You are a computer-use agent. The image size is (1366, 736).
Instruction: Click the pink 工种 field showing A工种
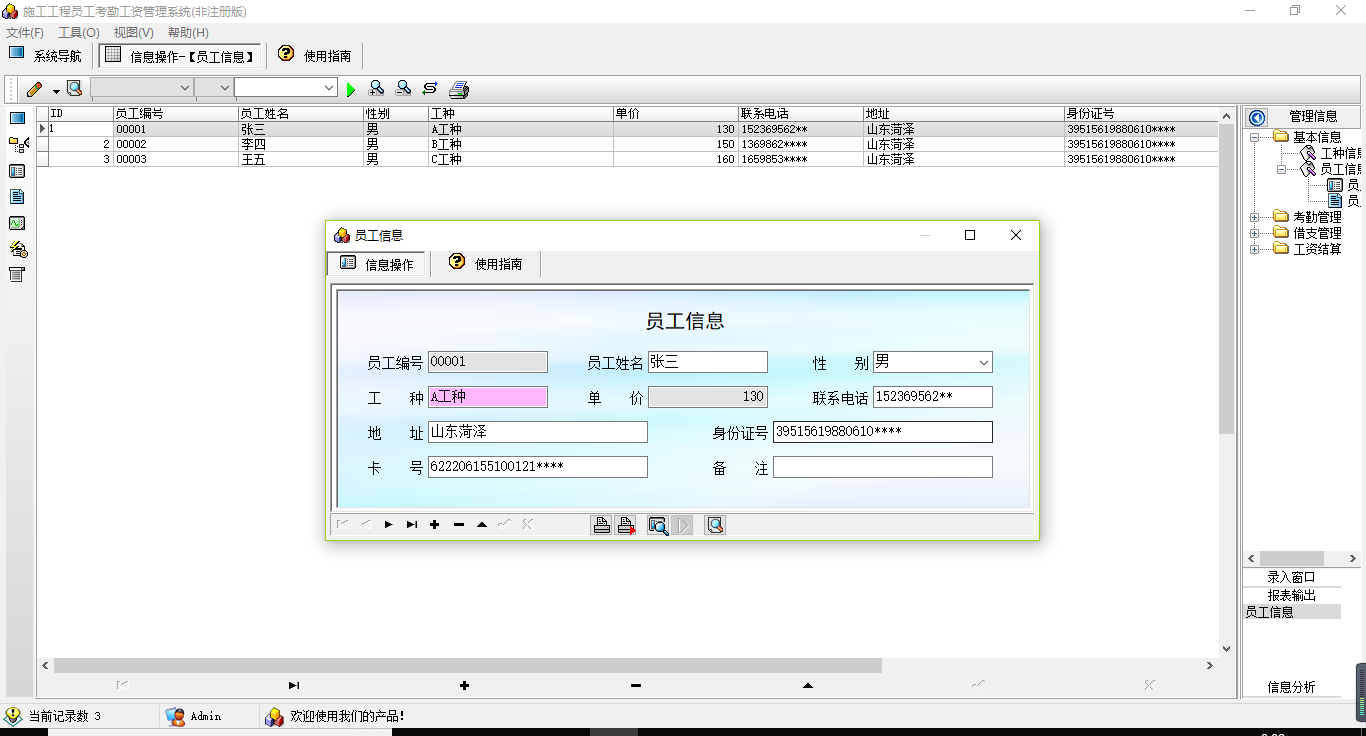[488, 397]
